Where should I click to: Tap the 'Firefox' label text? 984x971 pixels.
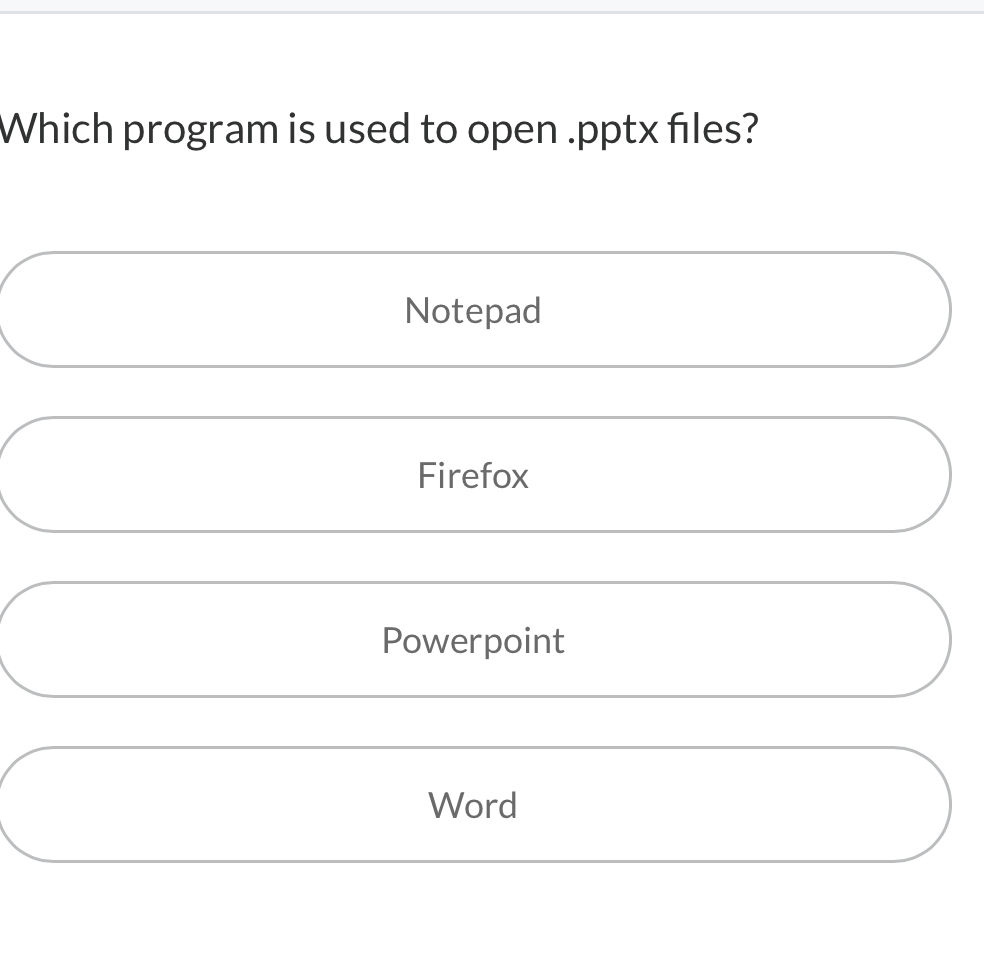473,476
